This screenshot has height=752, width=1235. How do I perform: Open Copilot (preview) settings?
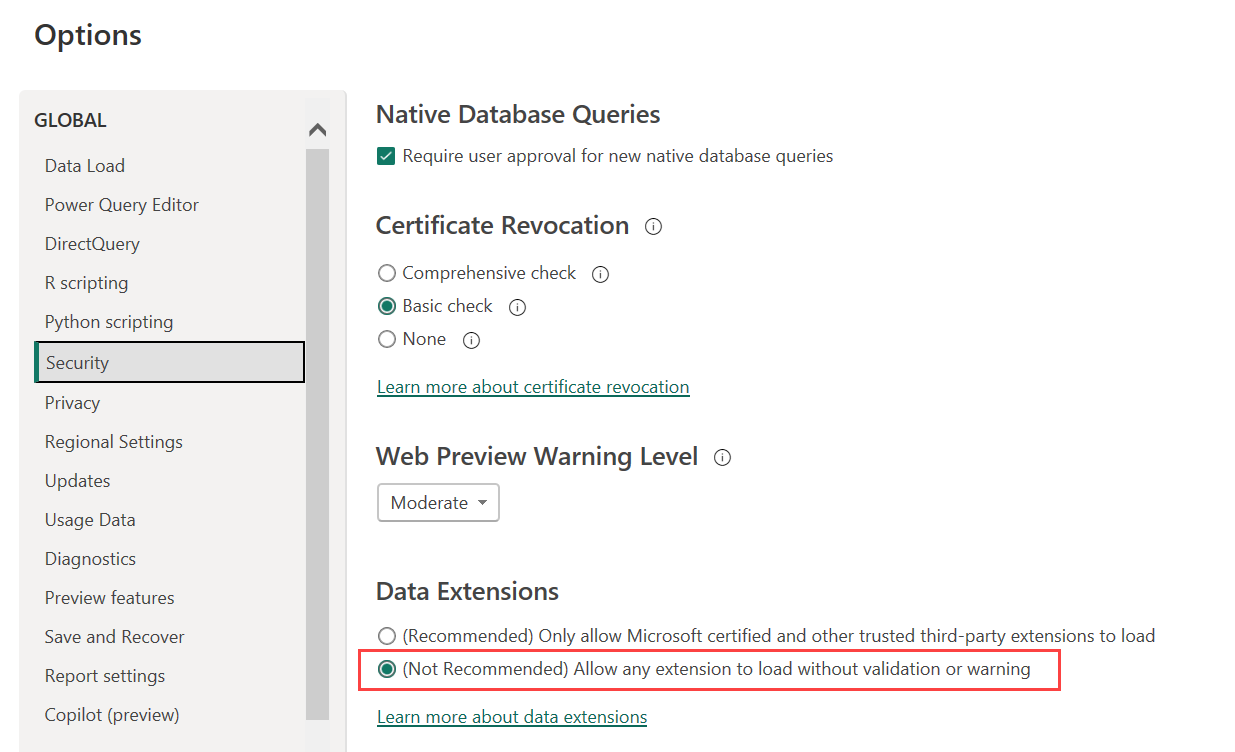112,715
